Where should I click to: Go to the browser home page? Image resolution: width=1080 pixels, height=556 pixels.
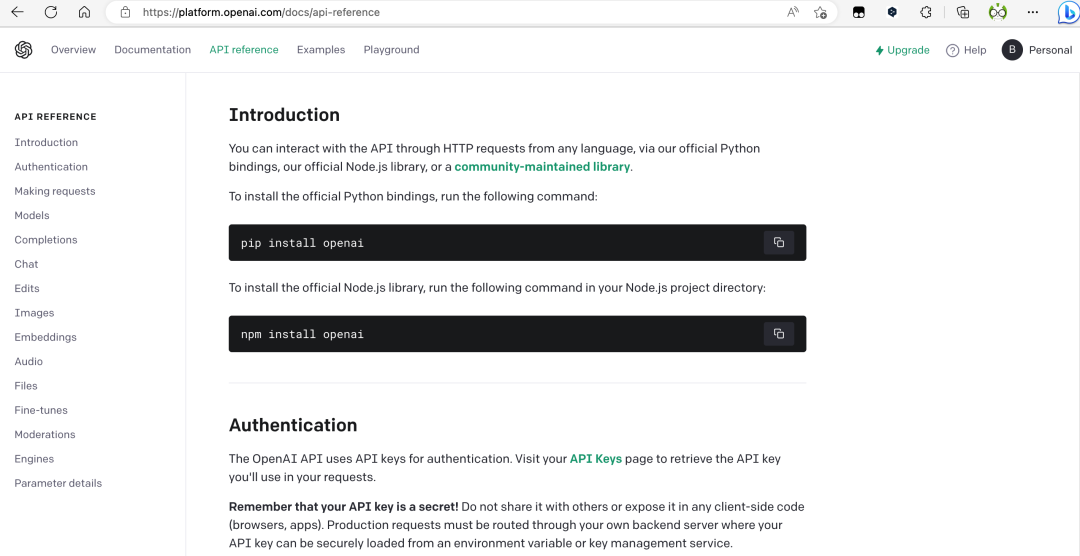click(x=84, y=12)
